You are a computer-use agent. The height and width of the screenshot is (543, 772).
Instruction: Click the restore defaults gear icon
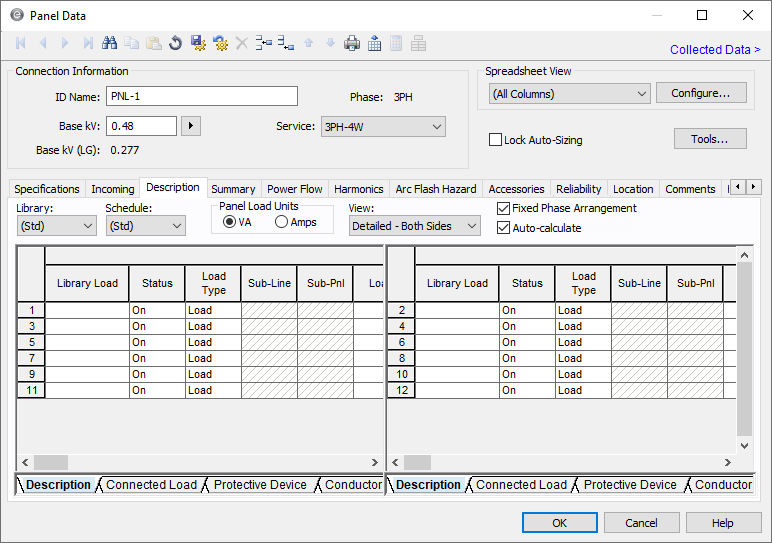coord(220,43)
